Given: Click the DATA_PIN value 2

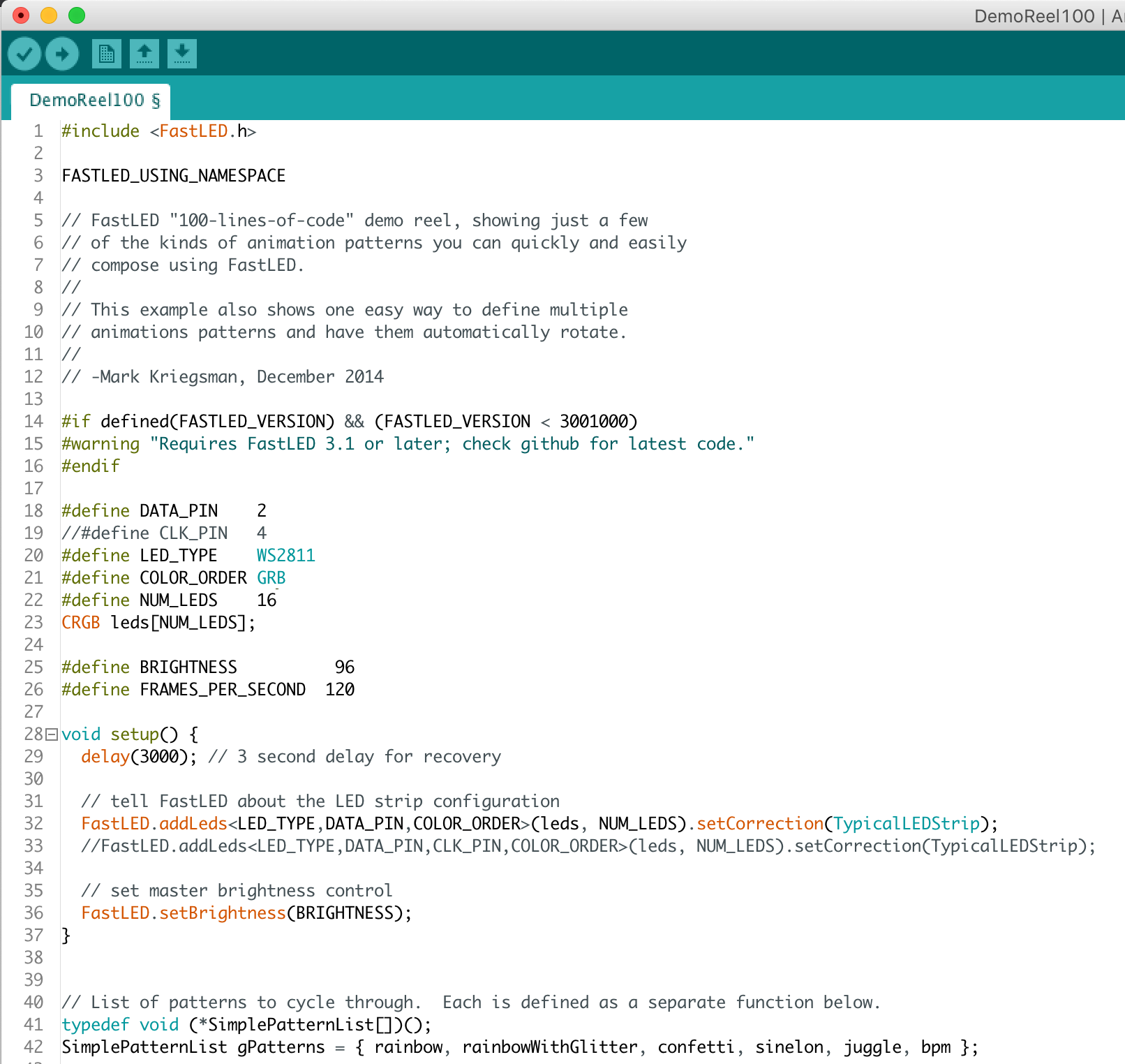Looking at the screenshot, I should (x=262, y=511).
